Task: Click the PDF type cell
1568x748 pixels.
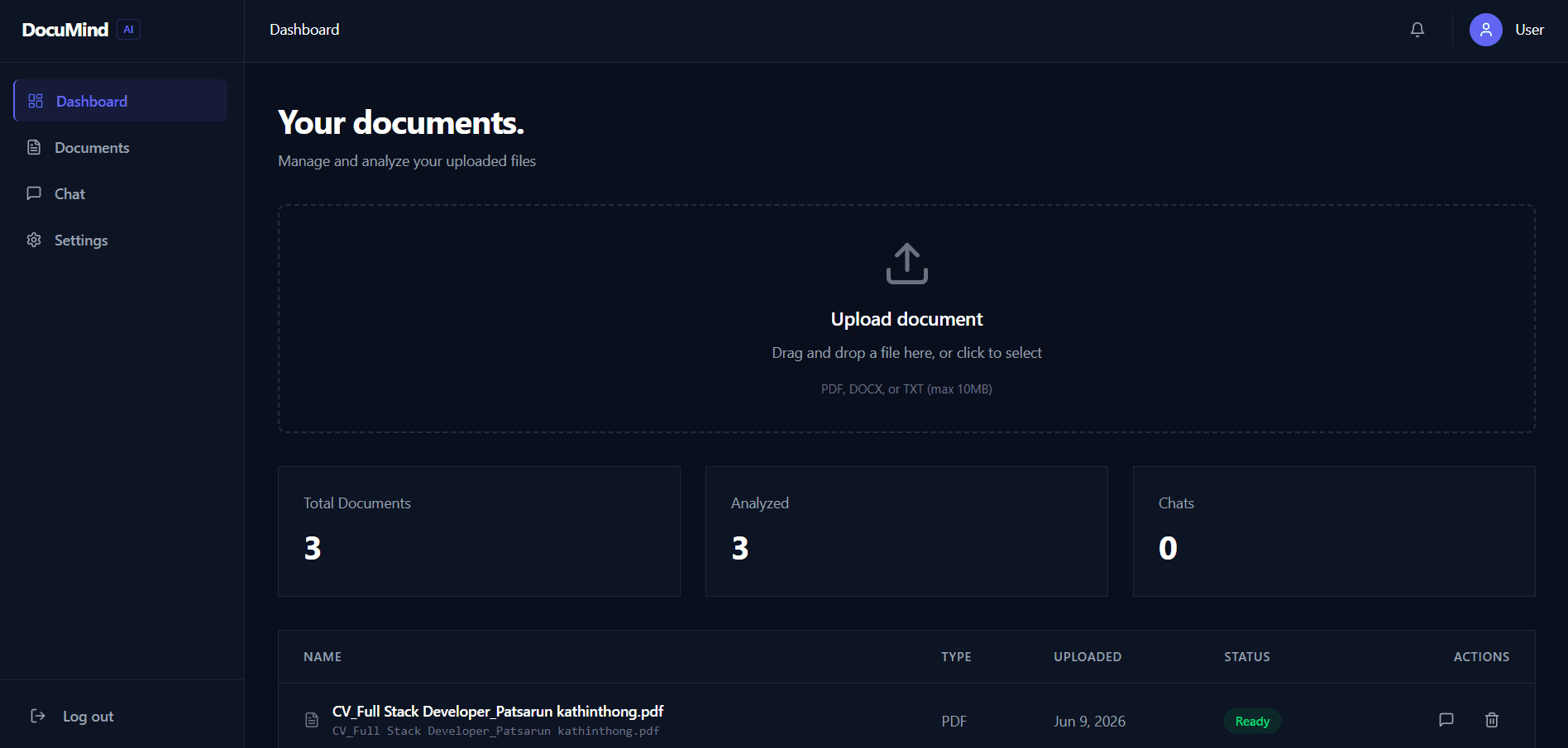Action: [954, 721]
